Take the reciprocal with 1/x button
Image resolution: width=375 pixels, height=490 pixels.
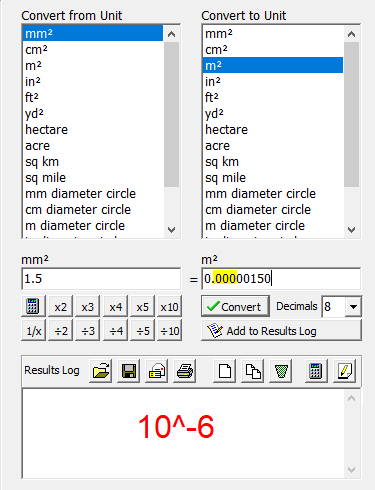click(33, 331)
